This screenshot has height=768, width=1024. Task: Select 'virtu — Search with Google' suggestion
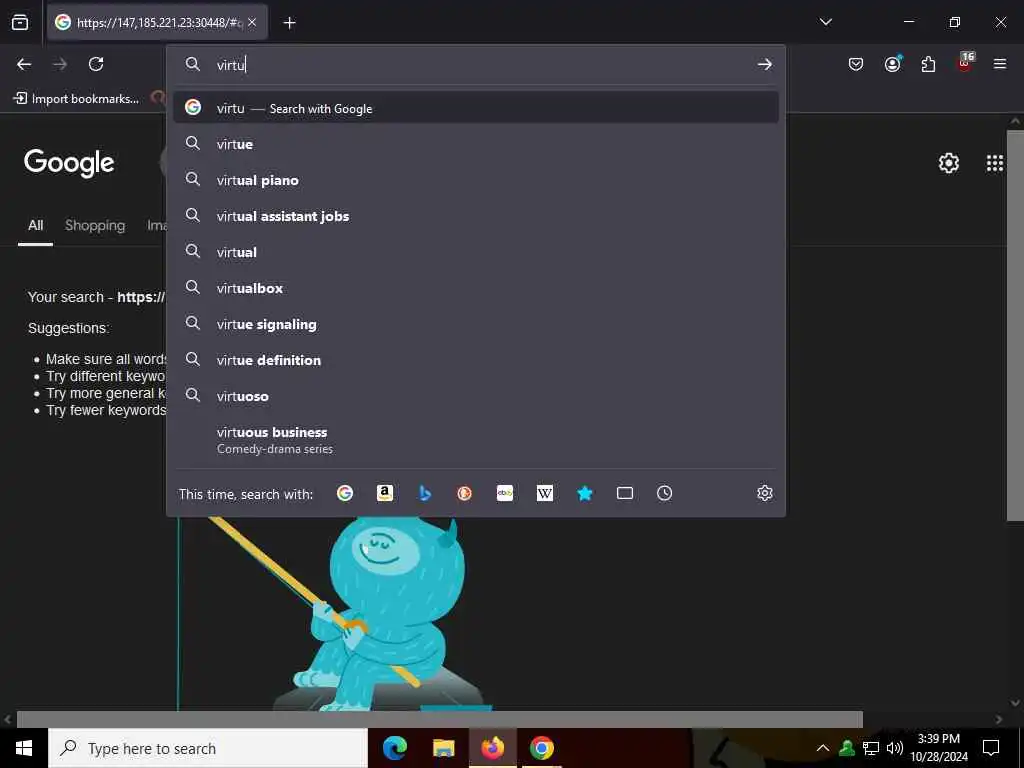[x=476, y=108]
